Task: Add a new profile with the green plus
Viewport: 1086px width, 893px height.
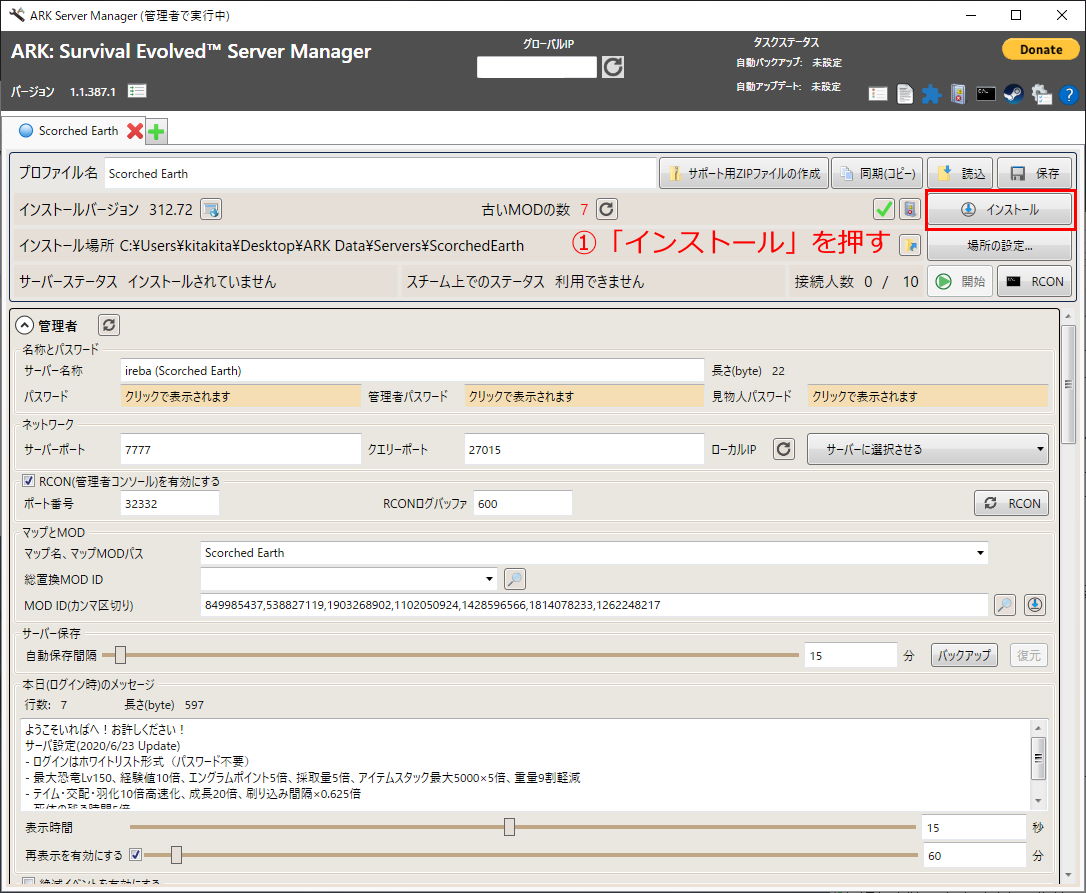Action: click(157, 131)
